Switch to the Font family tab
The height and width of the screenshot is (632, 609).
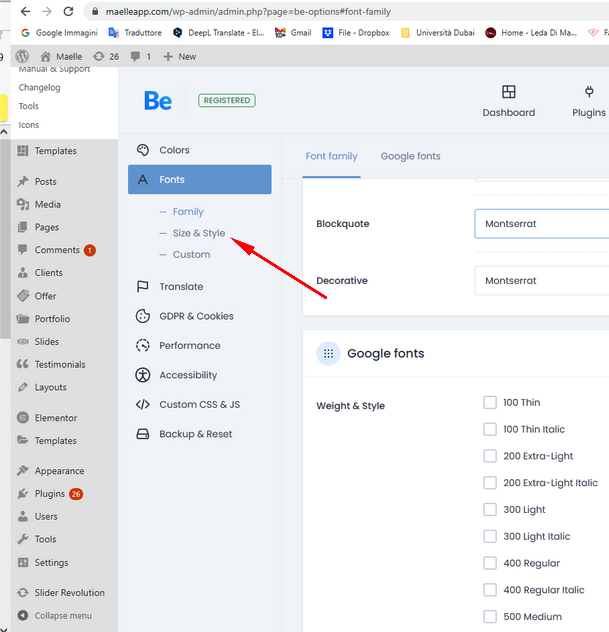331,156
